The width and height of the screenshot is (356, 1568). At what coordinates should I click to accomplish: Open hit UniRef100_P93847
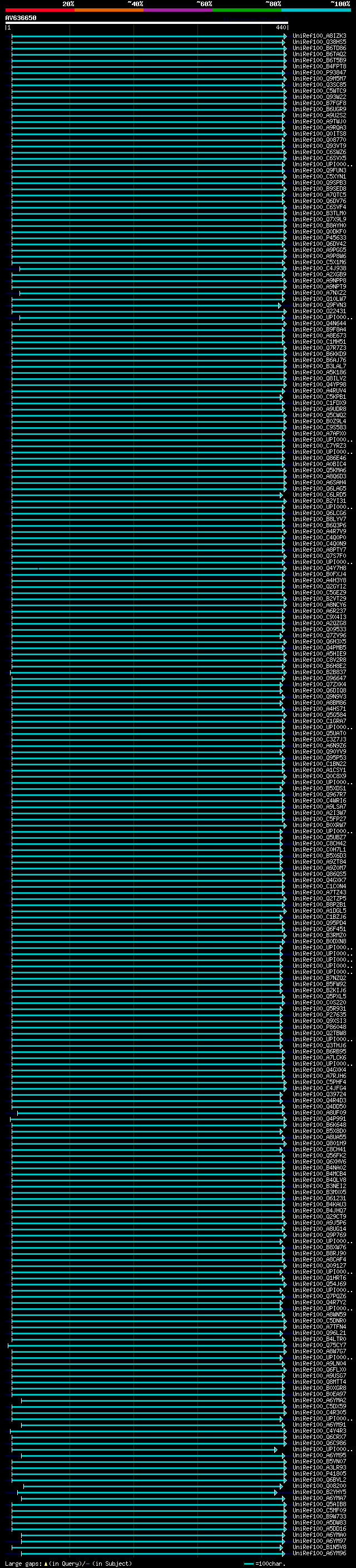(319, 72)
